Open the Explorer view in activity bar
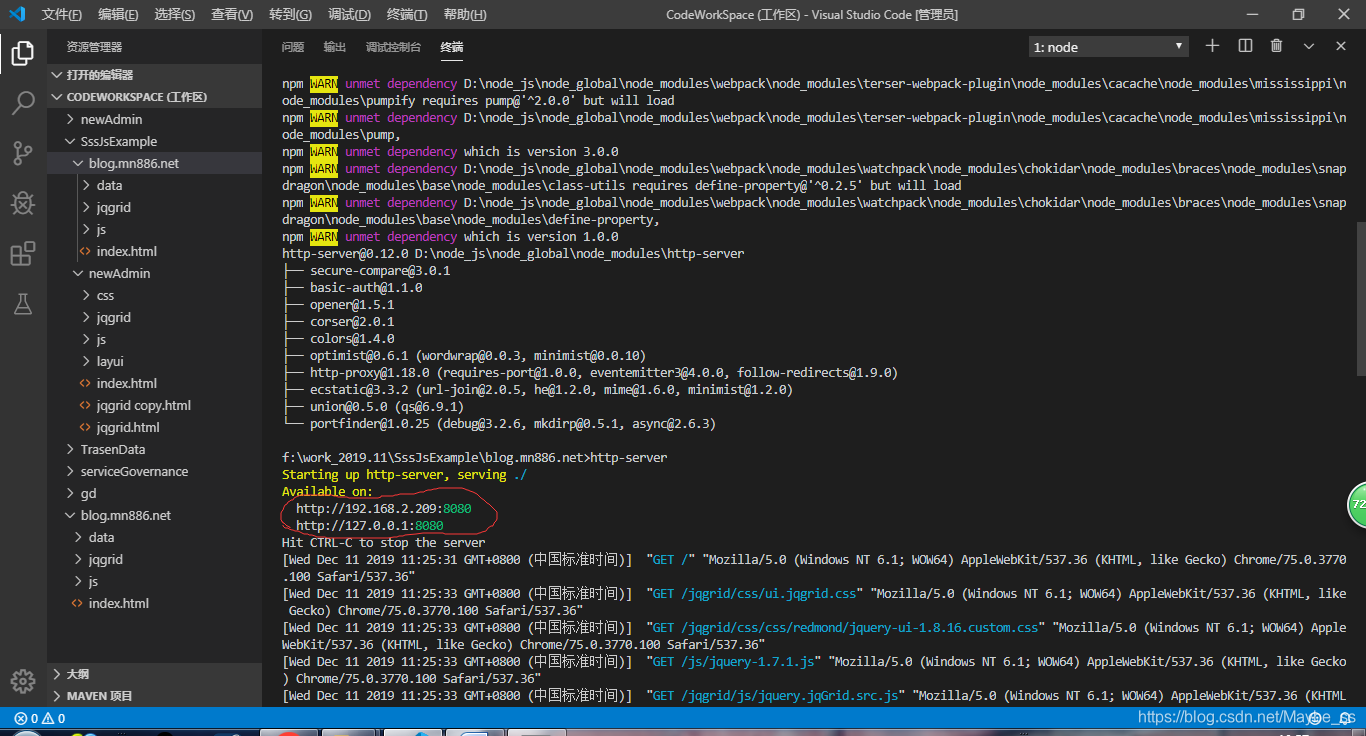Screen dimensions: 1366x736 pyautogui.click(x=22, y=52)
